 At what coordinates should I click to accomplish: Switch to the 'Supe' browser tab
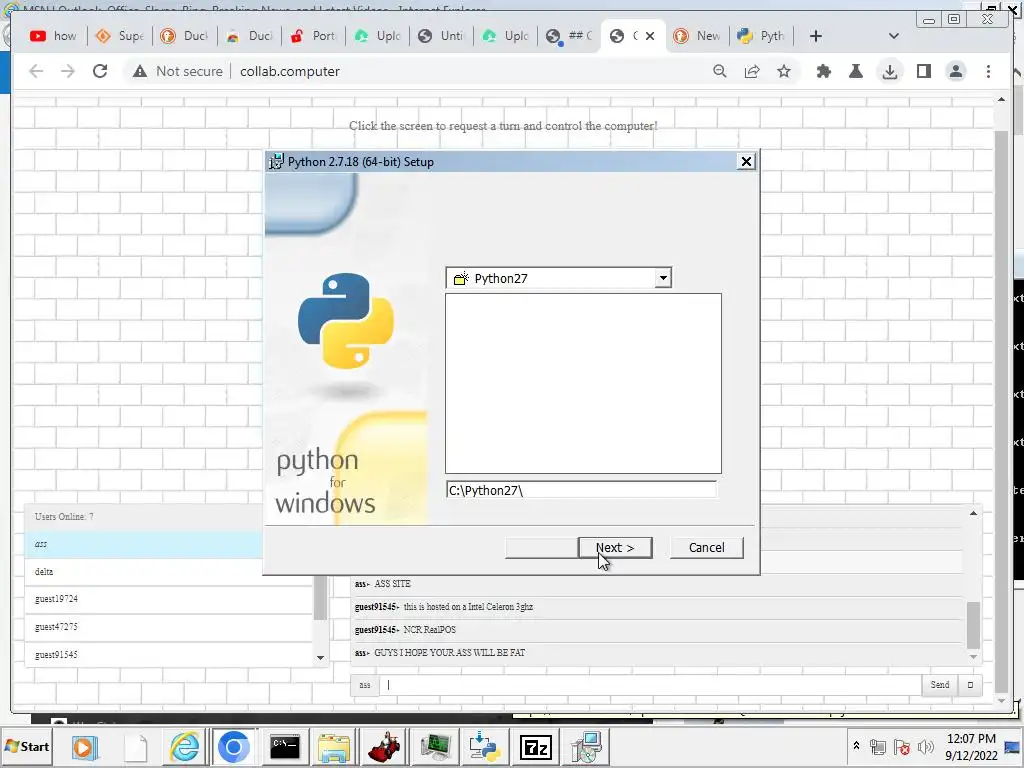[x=120, y=36]
